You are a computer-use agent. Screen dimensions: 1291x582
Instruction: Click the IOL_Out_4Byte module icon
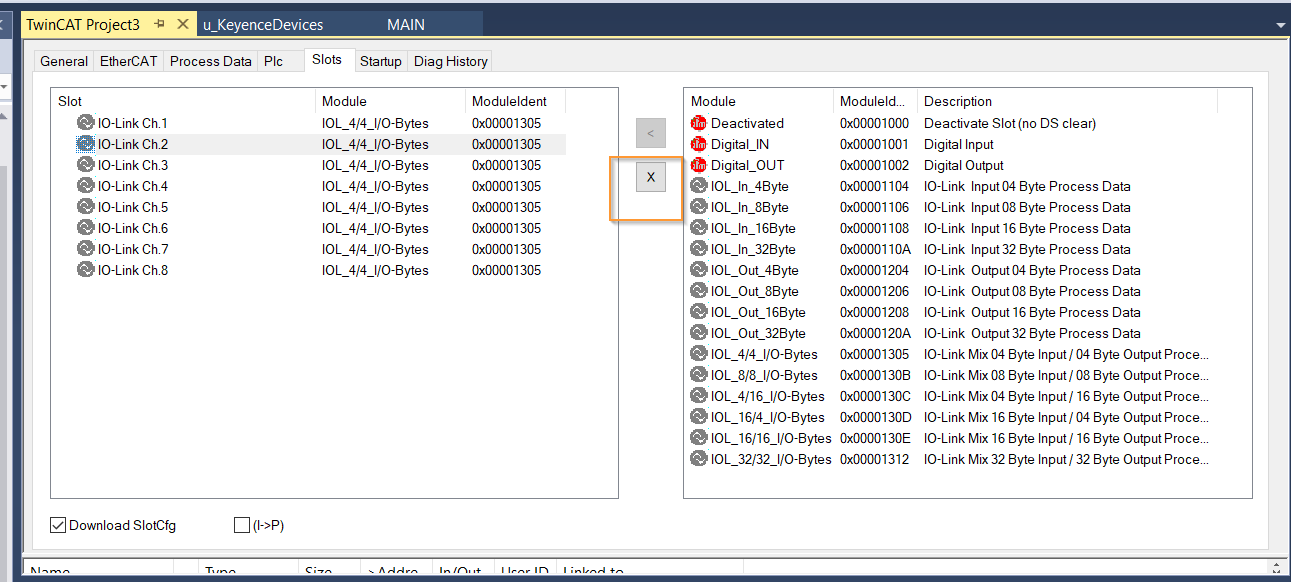[x=698, y=270]
